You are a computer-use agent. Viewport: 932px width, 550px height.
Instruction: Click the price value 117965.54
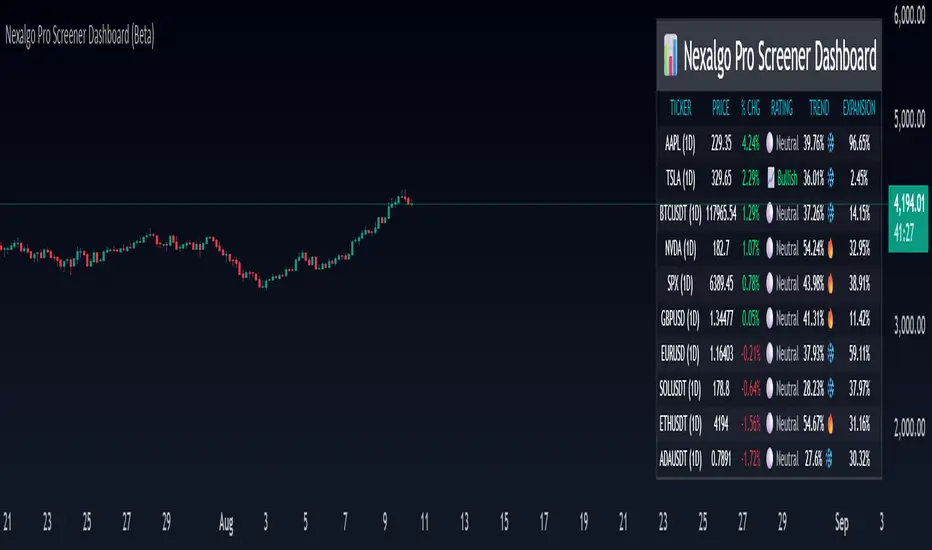click(x=721, y=213)
